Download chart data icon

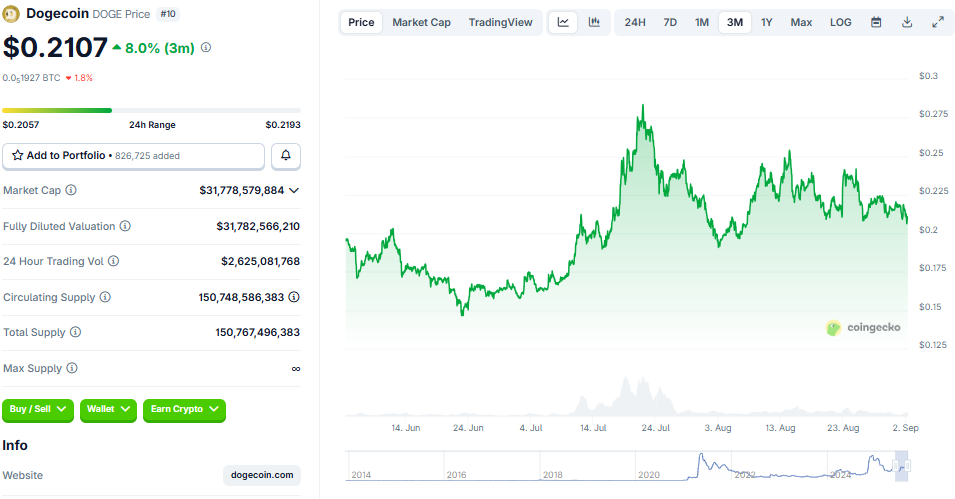point(907,23)
